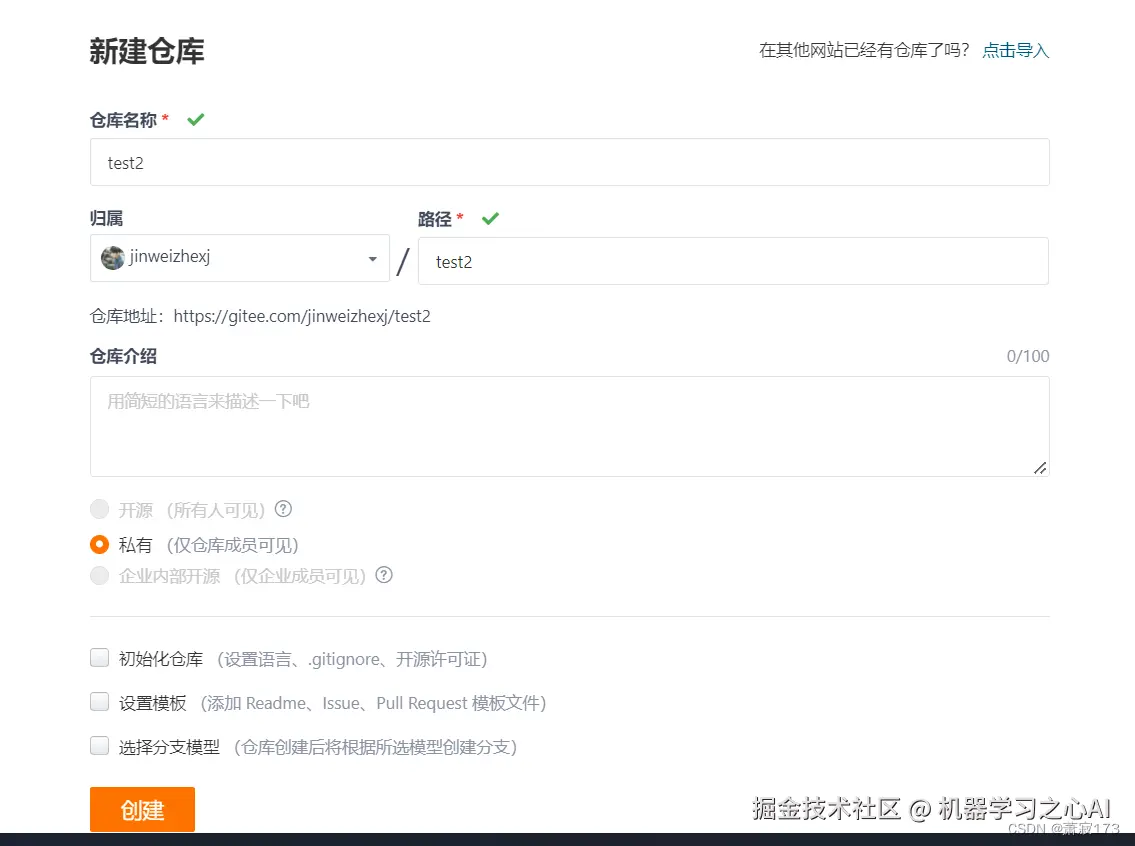Click the help icon next to 开源 option

tap(283, 510)
